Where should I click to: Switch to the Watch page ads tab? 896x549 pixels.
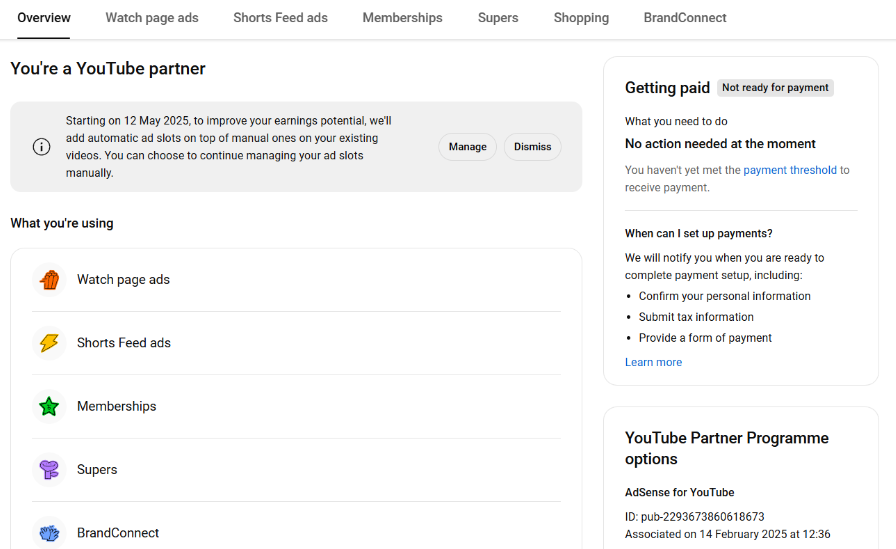(152, 18)
